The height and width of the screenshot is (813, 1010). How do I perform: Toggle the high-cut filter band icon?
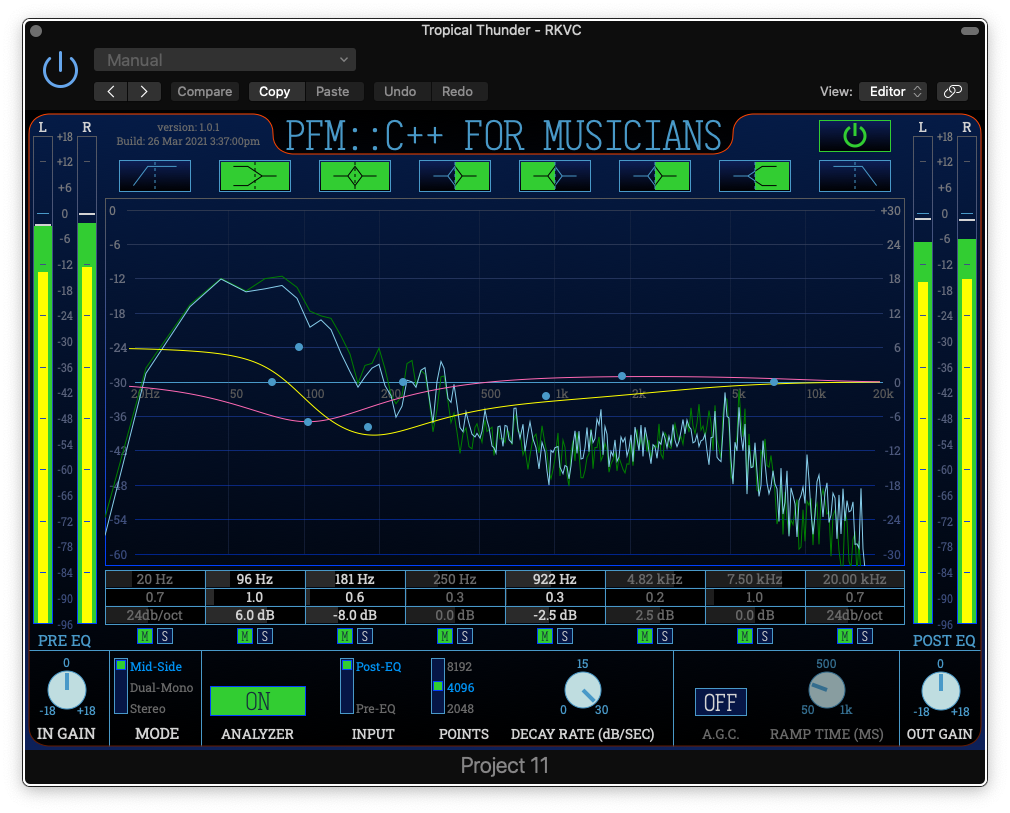point(854,176)
